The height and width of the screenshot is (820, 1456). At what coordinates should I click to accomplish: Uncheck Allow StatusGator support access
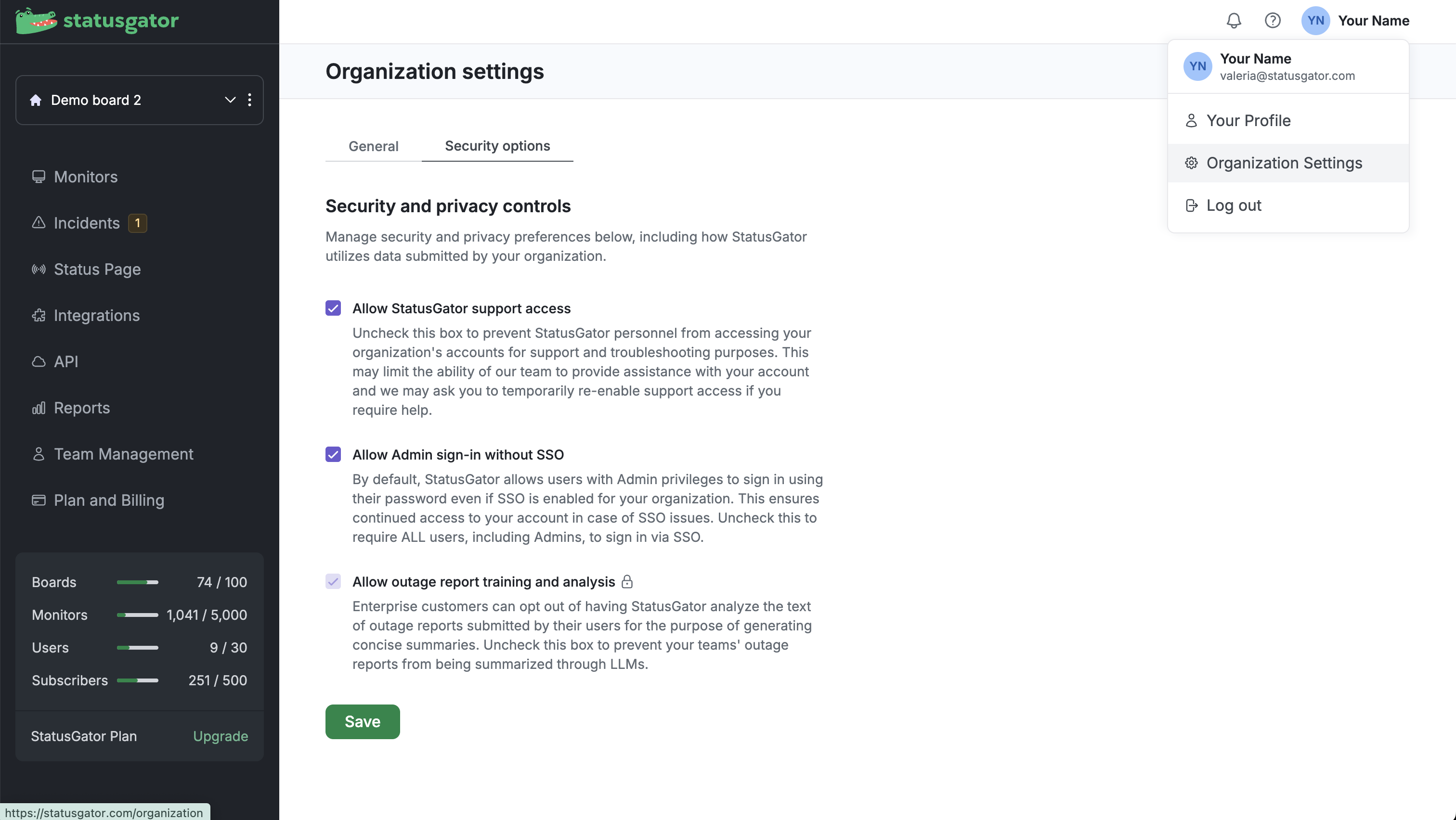(x=333, y=308)
